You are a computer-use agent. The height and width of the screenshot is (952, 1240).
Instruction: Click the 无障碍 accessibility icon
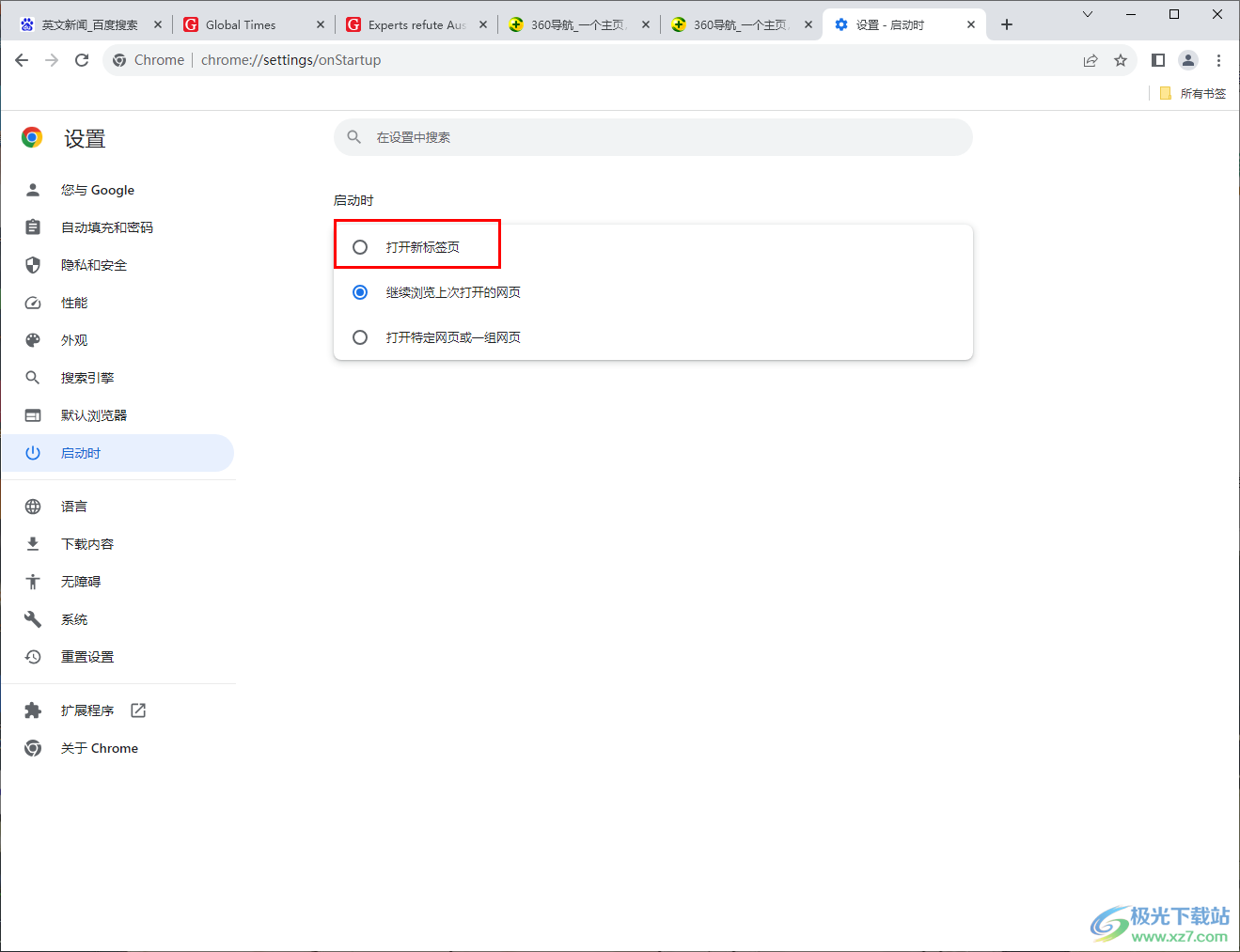tap(33, 582)
